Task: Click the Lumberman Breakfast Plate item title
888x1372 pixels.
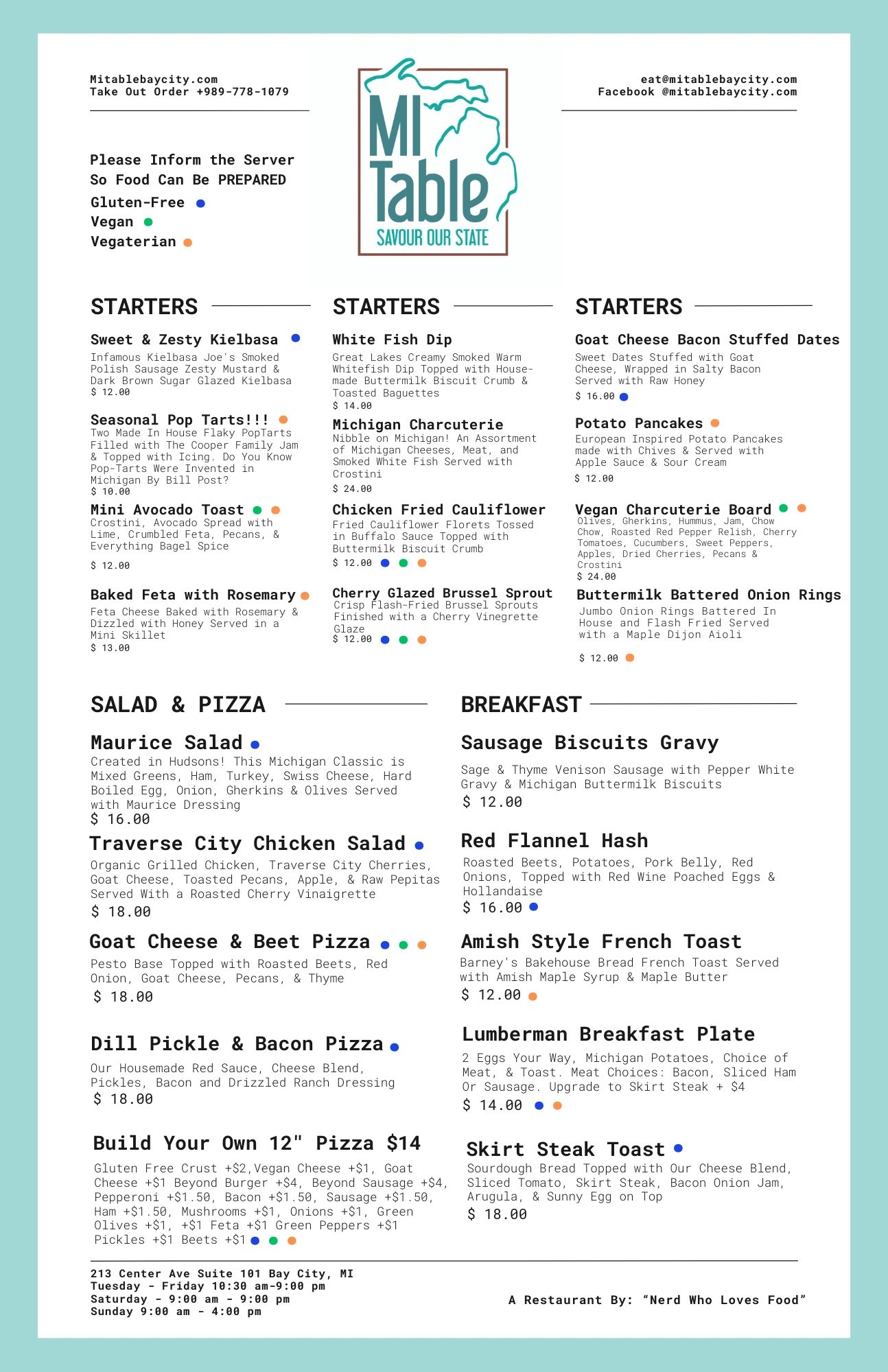Action: click(x=608, y=1034)
